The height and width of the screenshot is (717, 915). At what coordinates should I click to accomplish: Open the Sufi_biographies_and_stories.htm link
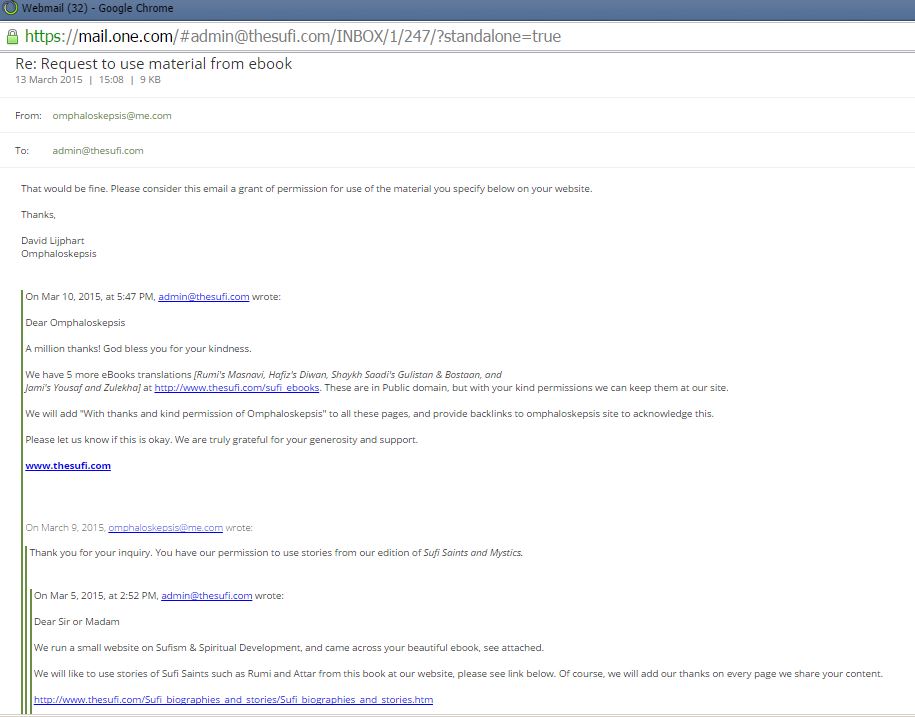(x=233, y=699)
